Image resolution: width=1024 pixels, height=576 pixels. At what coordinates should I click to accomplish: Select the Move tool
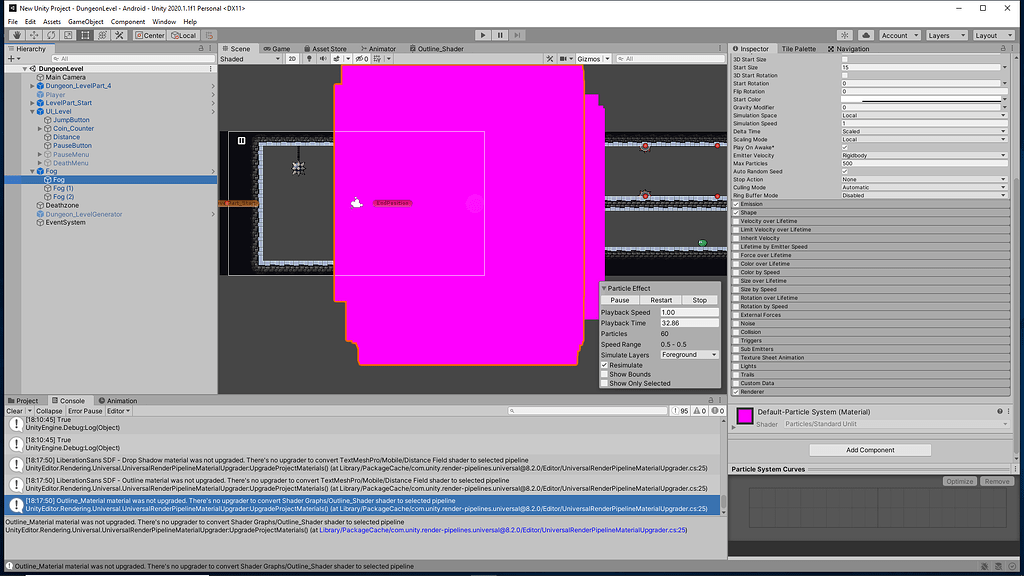point(32,36)
